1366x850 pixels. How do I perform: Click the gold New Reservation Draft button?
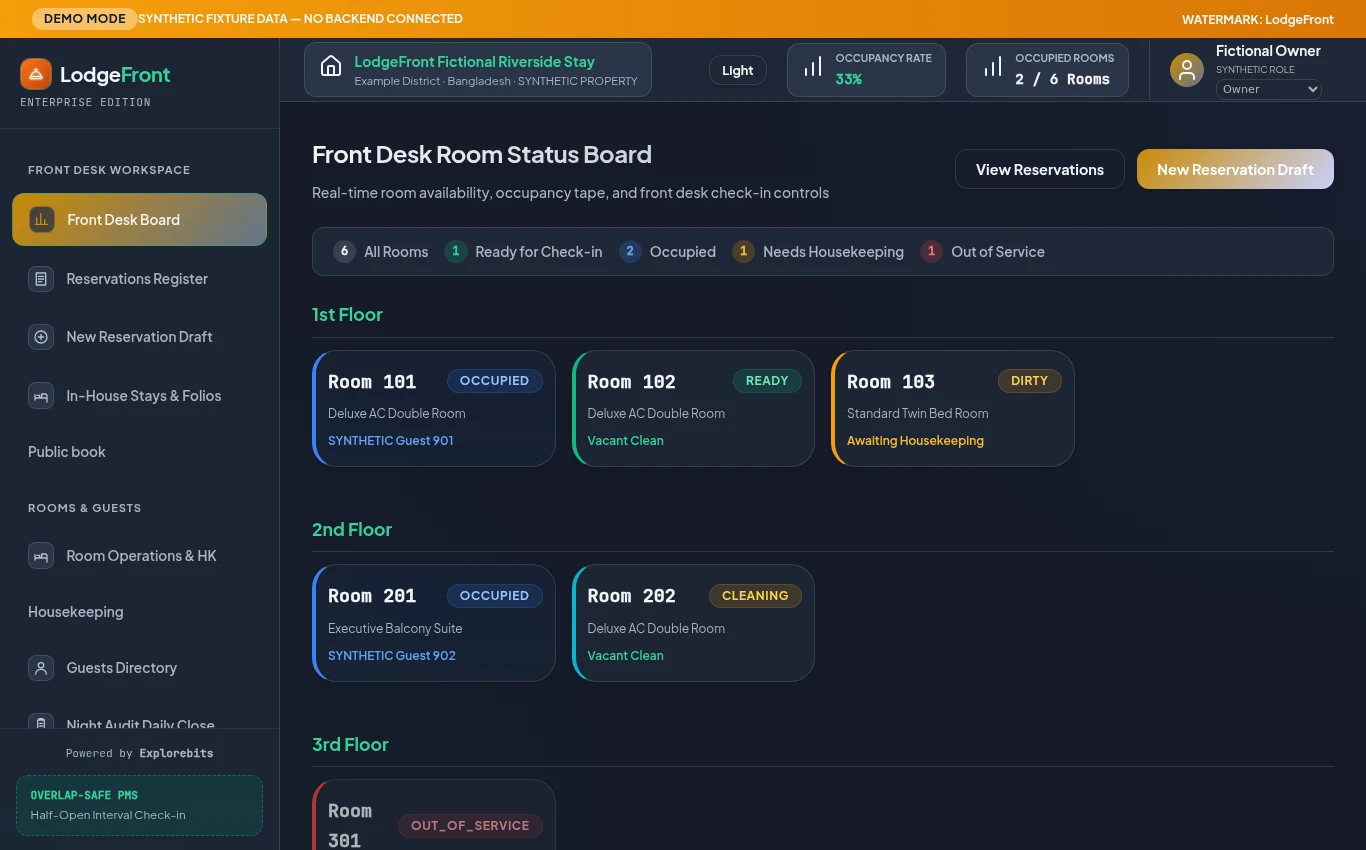[1235, 169]
